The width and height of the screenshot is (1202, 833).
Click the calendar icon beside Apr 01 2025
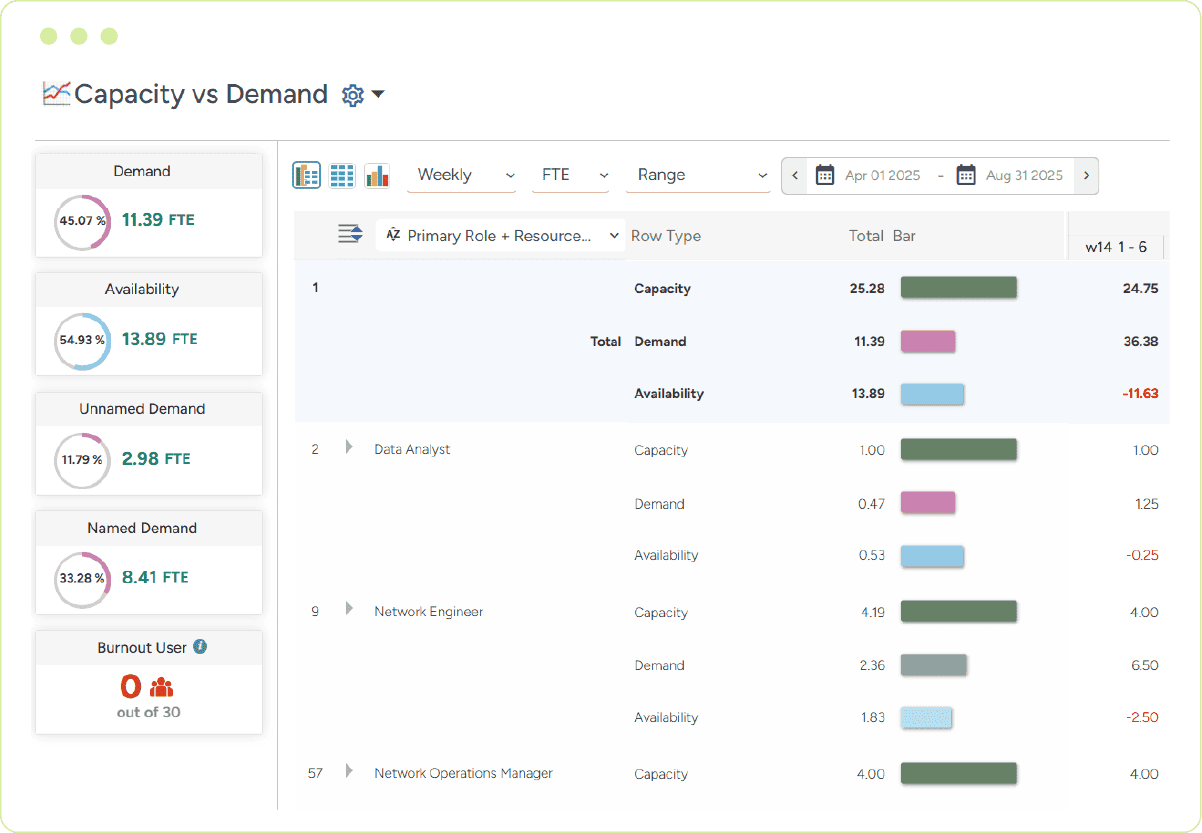point(825,174)
